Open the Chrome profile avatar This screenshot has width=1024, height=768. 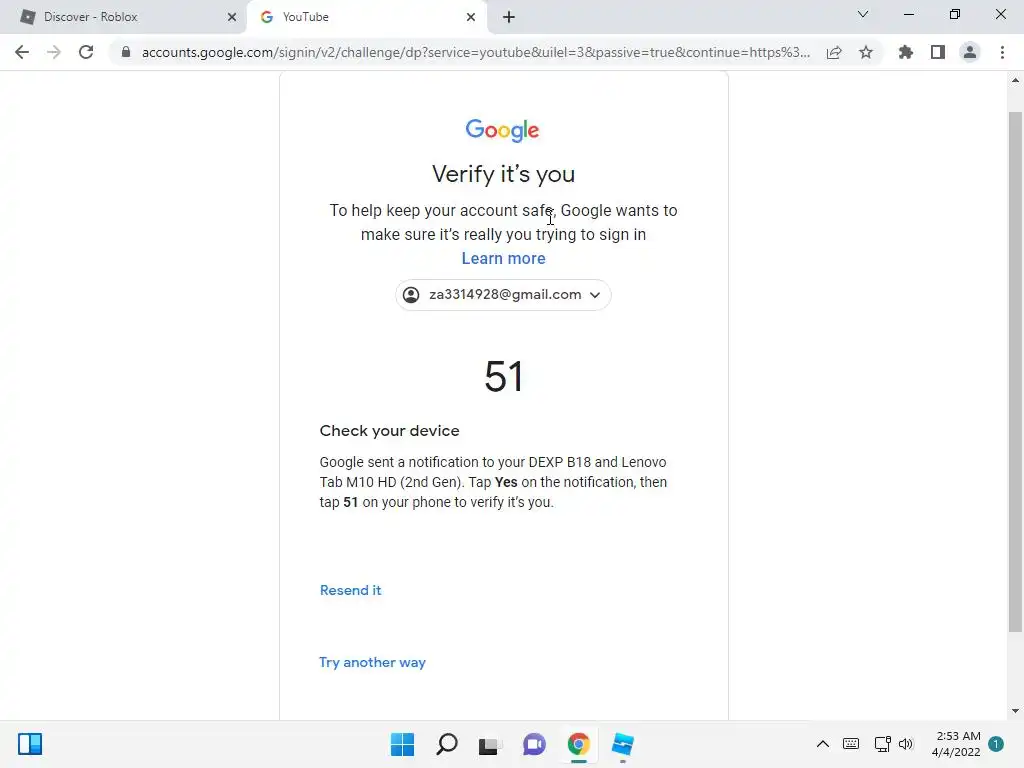coord(970,52)
